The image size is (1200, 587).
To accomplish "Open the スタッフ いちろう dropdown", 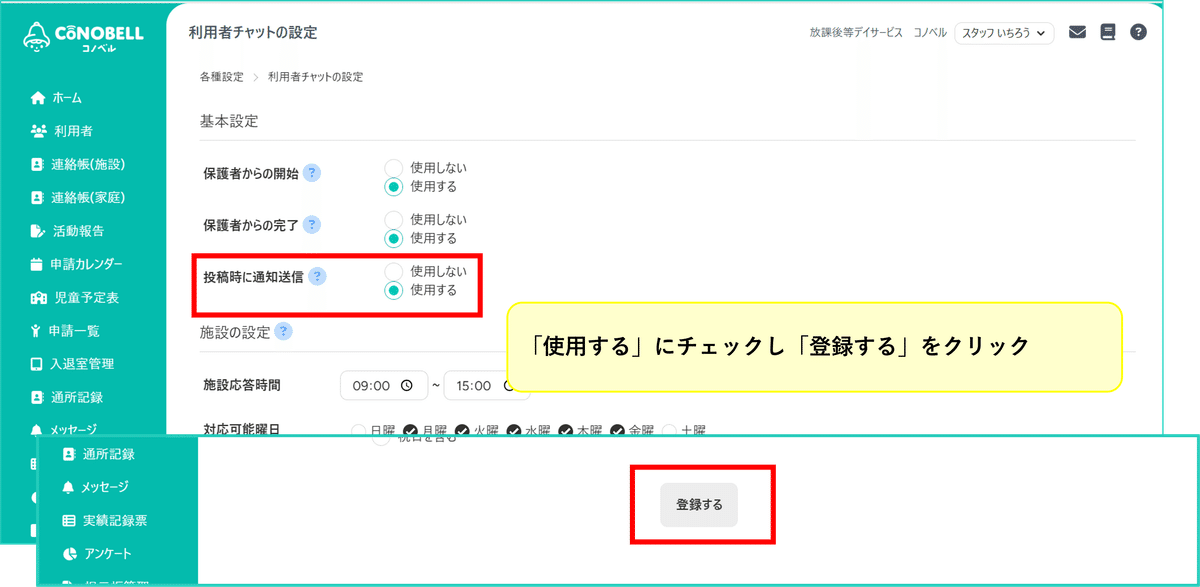I will point(1004,33).
